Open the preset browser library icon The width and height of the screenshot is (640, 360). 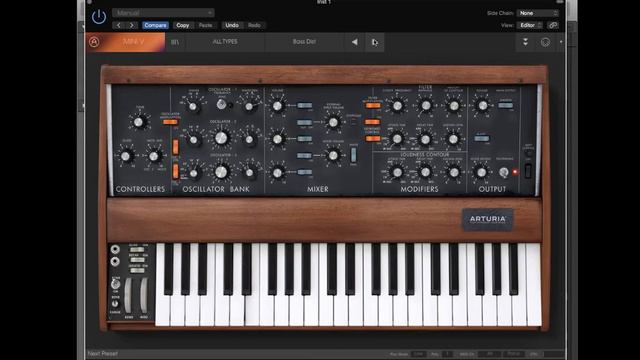[x=175, y=42]
